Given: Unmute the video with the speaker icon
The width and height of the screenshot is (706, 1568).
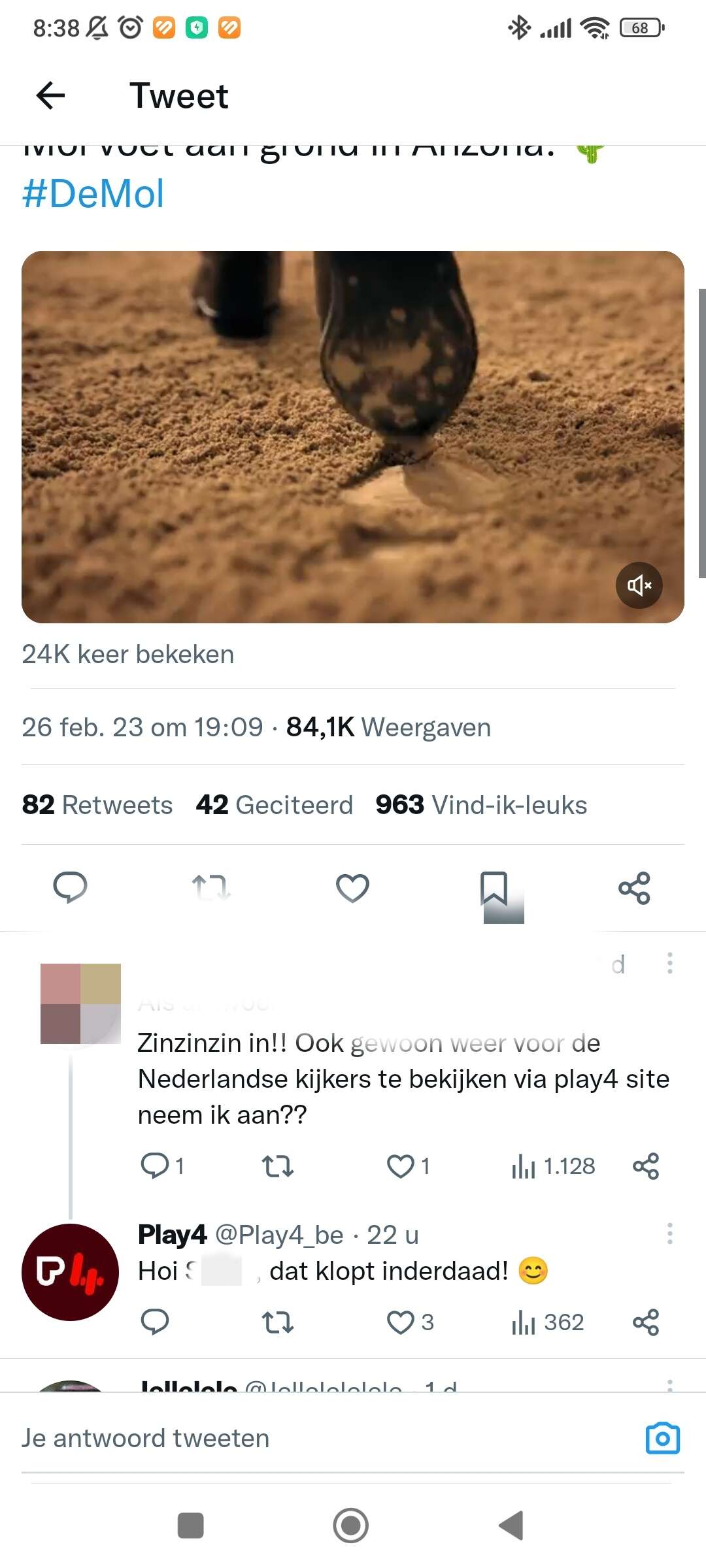Looking at the screenshot, I should click(639, 585).
